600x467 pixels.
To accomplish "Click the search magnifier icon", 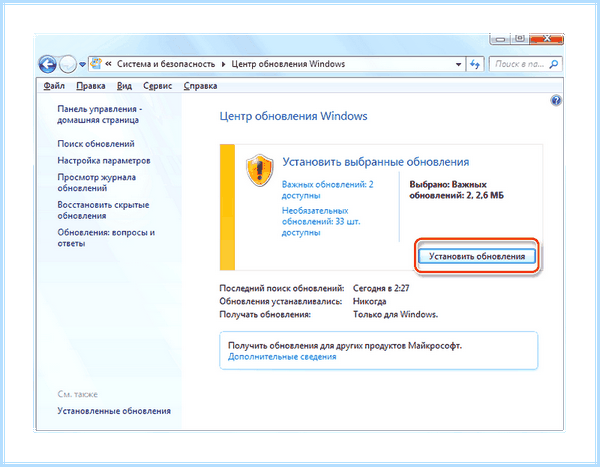I will tap(554, 64).
